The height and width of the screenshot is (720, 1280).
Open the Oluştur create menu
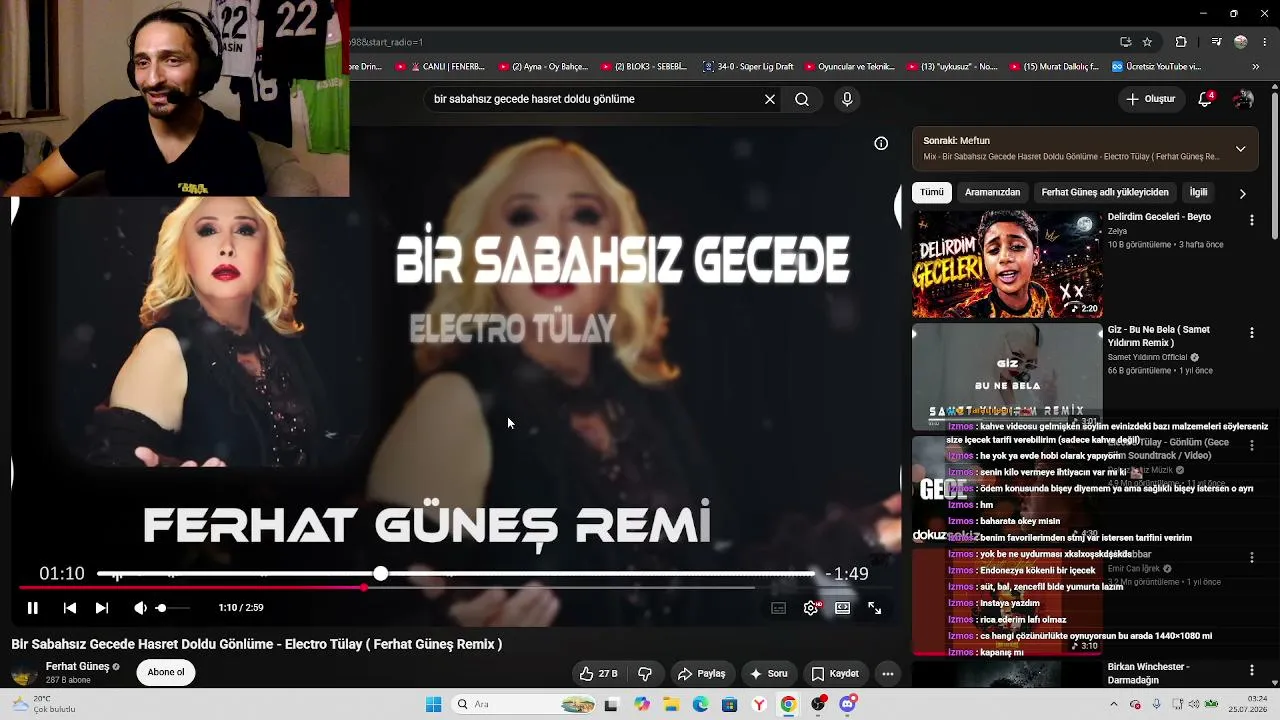click(1151, 99)
